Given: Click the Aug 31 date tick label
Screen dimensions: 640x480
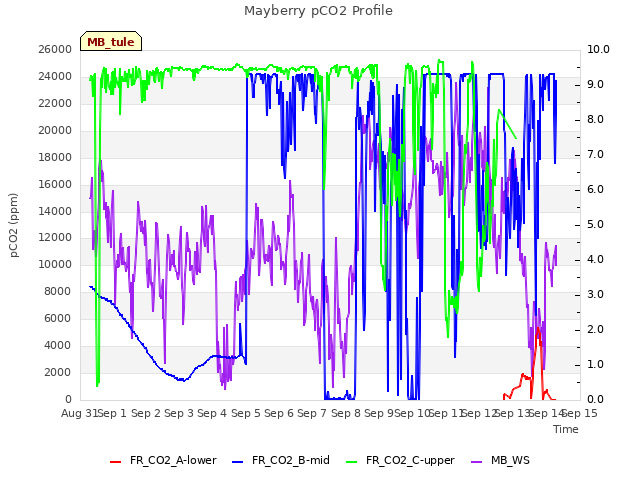Looking at the screenshot, I should pyautogui.click(x=80, y=413).
